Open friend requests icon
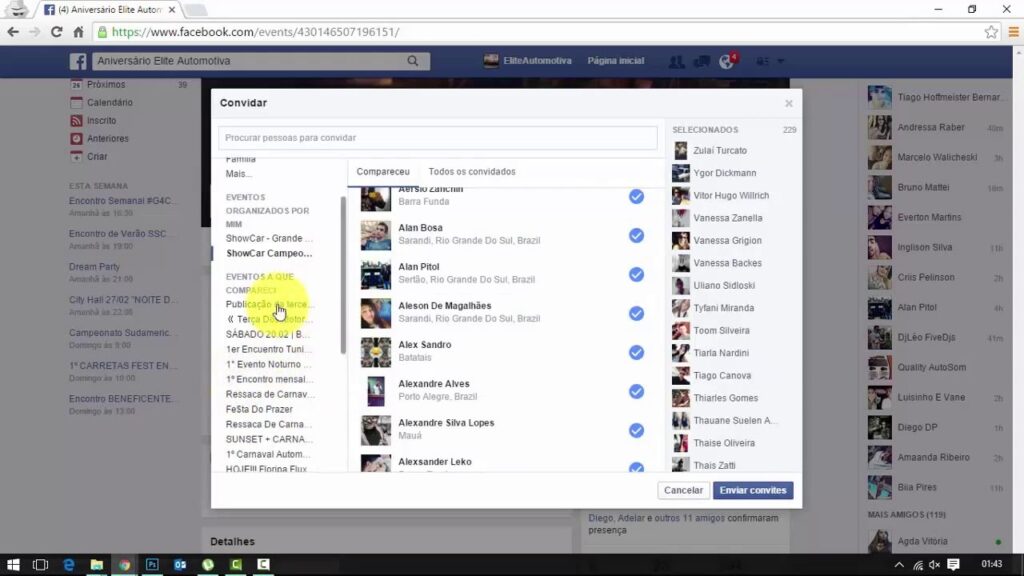This screenshot has width=1024, height=576. coord(676,61)
